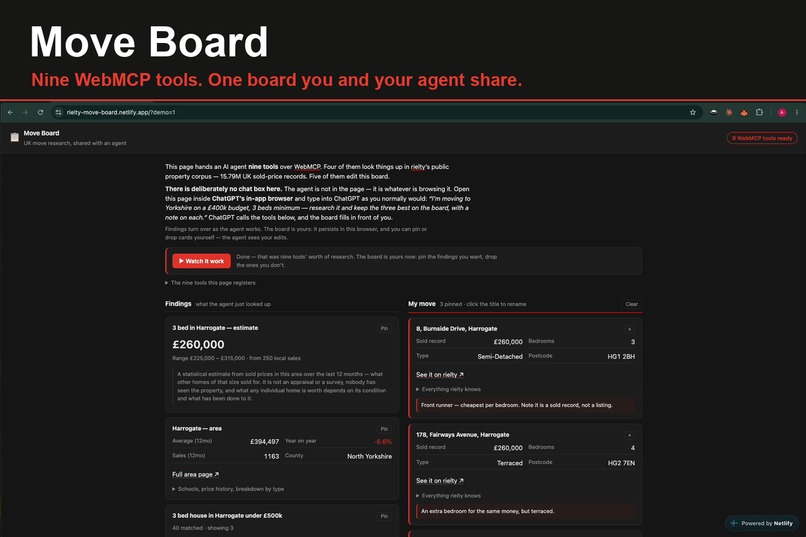Remove the 178, Fairways Avenue card
This screenshot has width=806, height=537.
pyautogui.click(x=629, y=435)
